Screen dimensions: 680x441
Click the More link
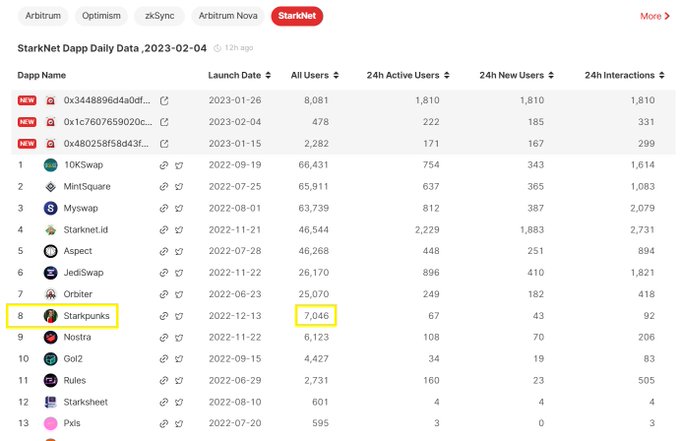(x=655, y=16)
